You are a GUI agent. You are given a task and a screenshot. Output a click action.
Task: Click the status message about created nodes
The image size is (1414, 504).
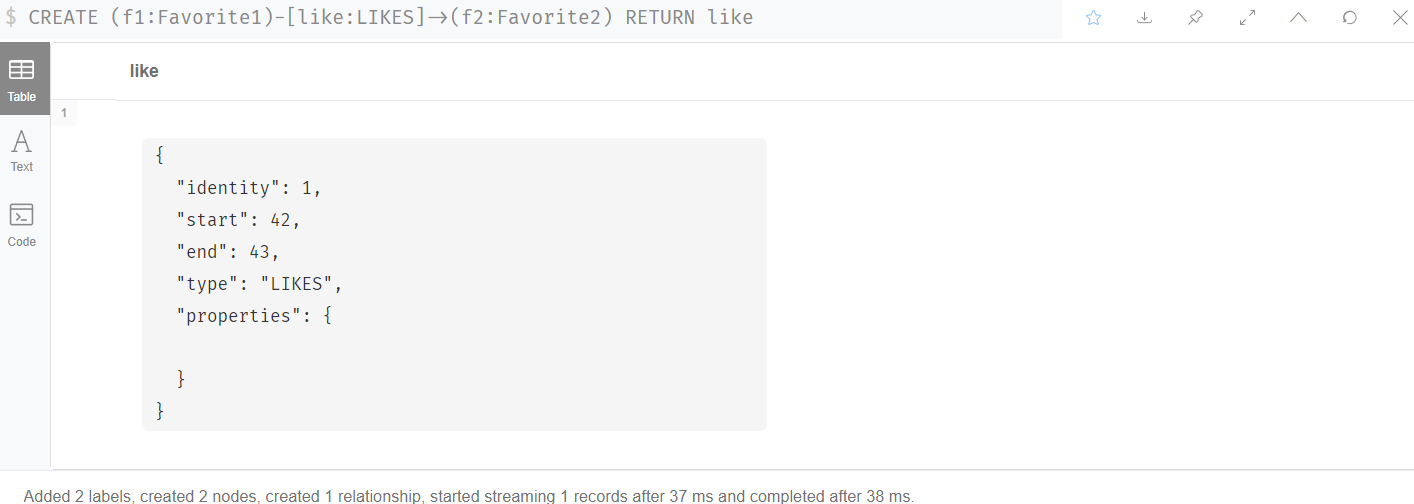coord(468,496)
